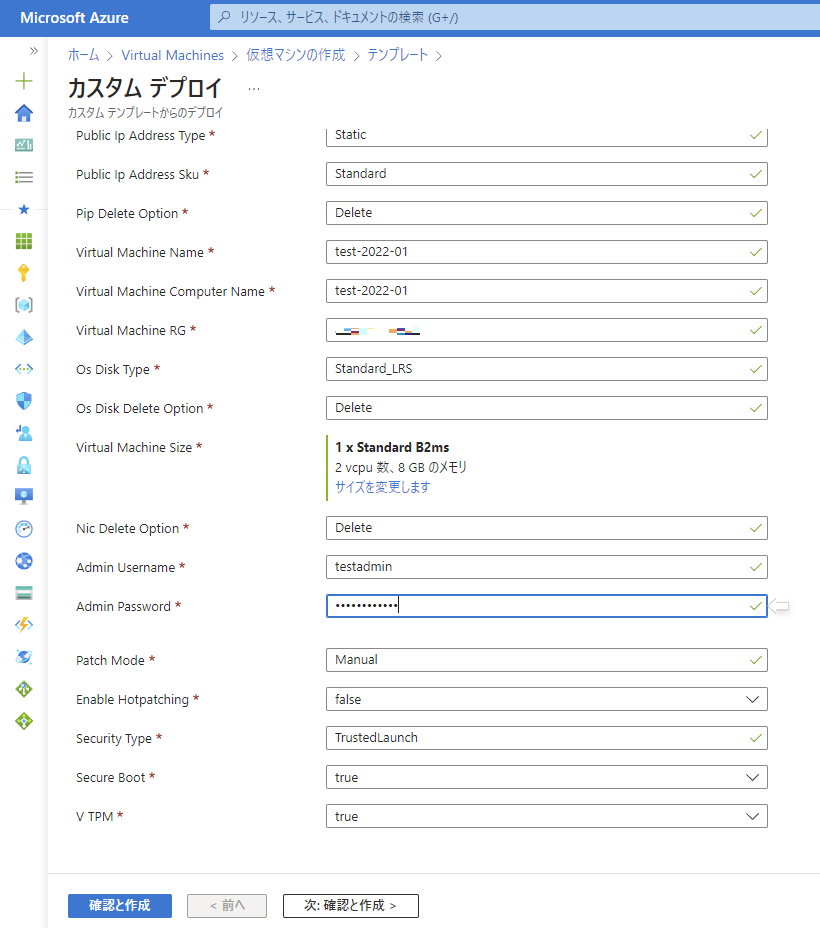Open Public Ip Address Sku dropdown
Viewport: 820px width, 928px height.
(x=547, y=174)
